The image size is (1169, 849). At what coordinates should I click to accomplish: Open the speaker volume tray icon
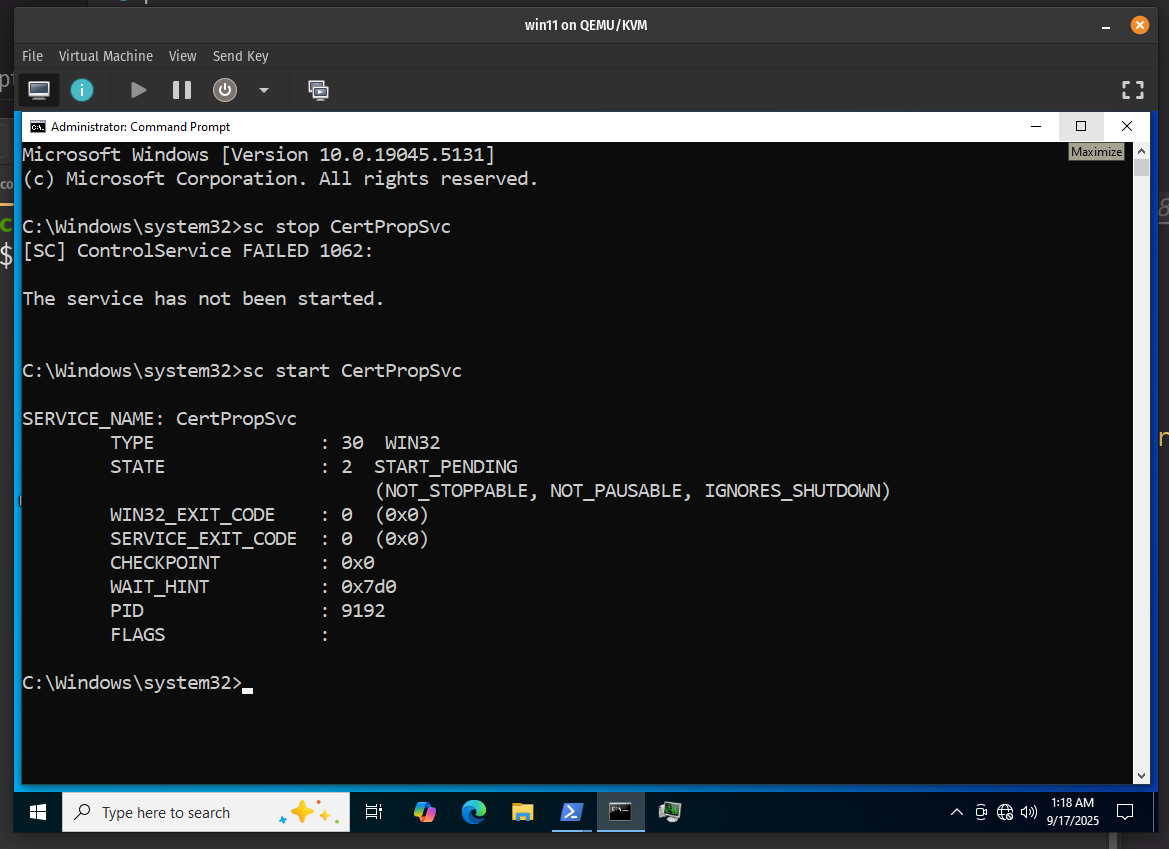[1029, 812]
